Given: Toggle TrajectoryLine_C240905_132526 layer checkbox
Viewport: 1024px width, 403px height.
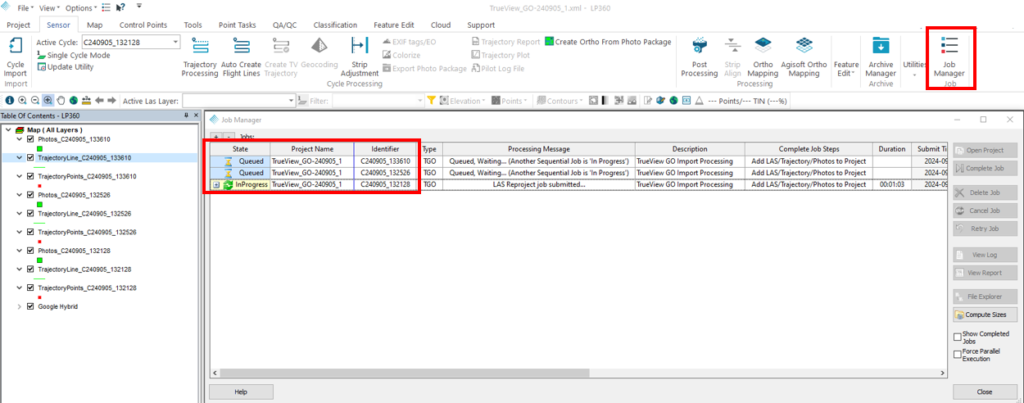Looking at the screenshot, I should (30, 213).
